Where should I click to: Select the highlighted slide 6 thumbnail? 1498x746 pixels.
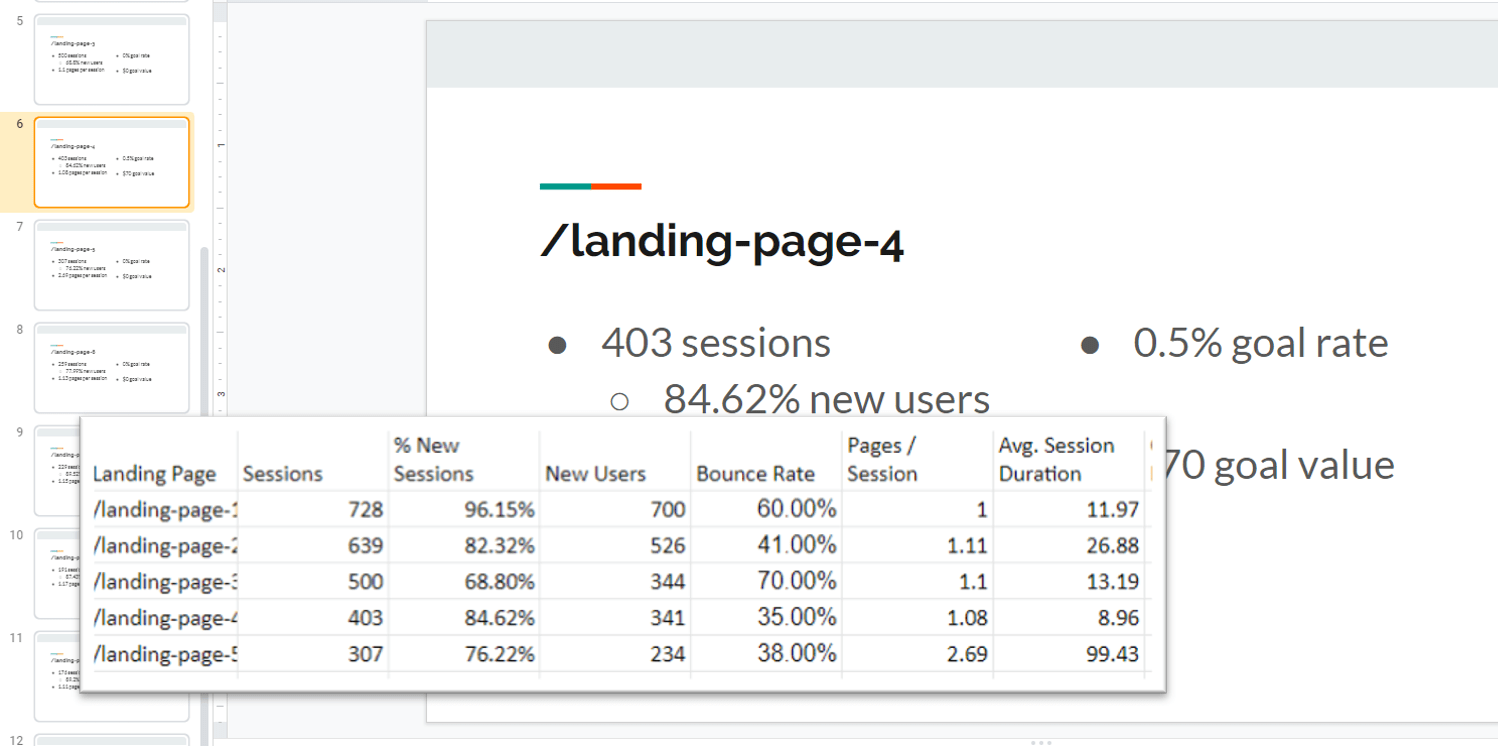pos(111,162)
